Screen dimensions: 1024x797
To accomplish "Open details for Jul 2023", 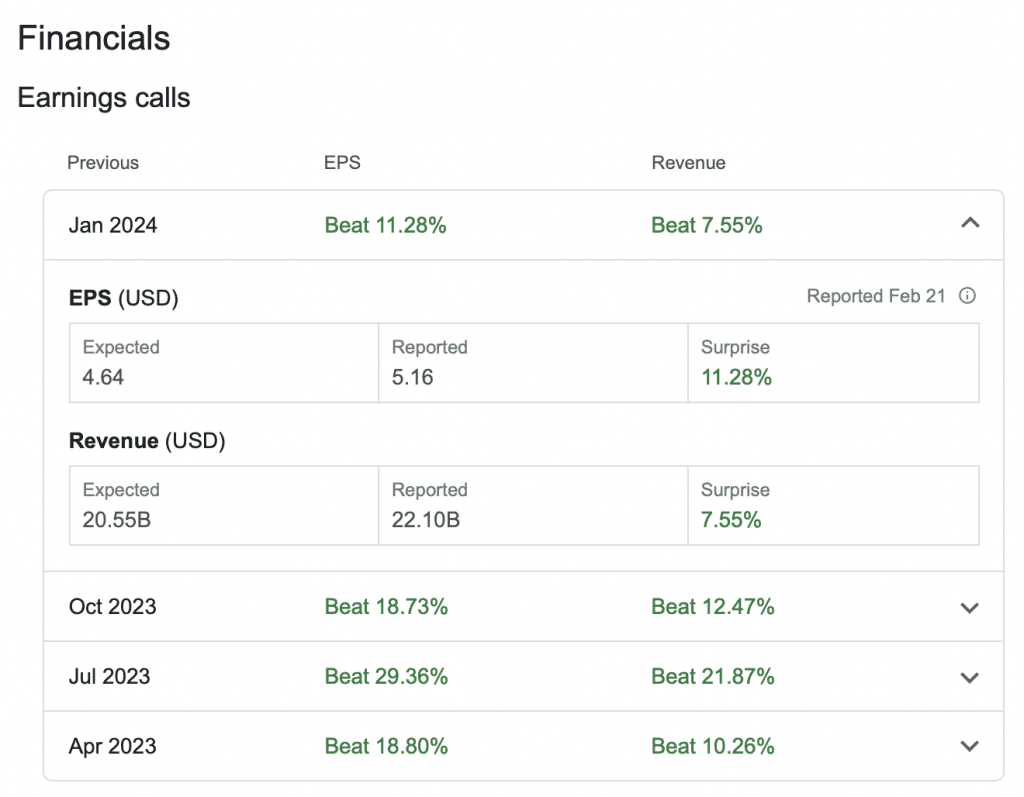I will (108, 677).
